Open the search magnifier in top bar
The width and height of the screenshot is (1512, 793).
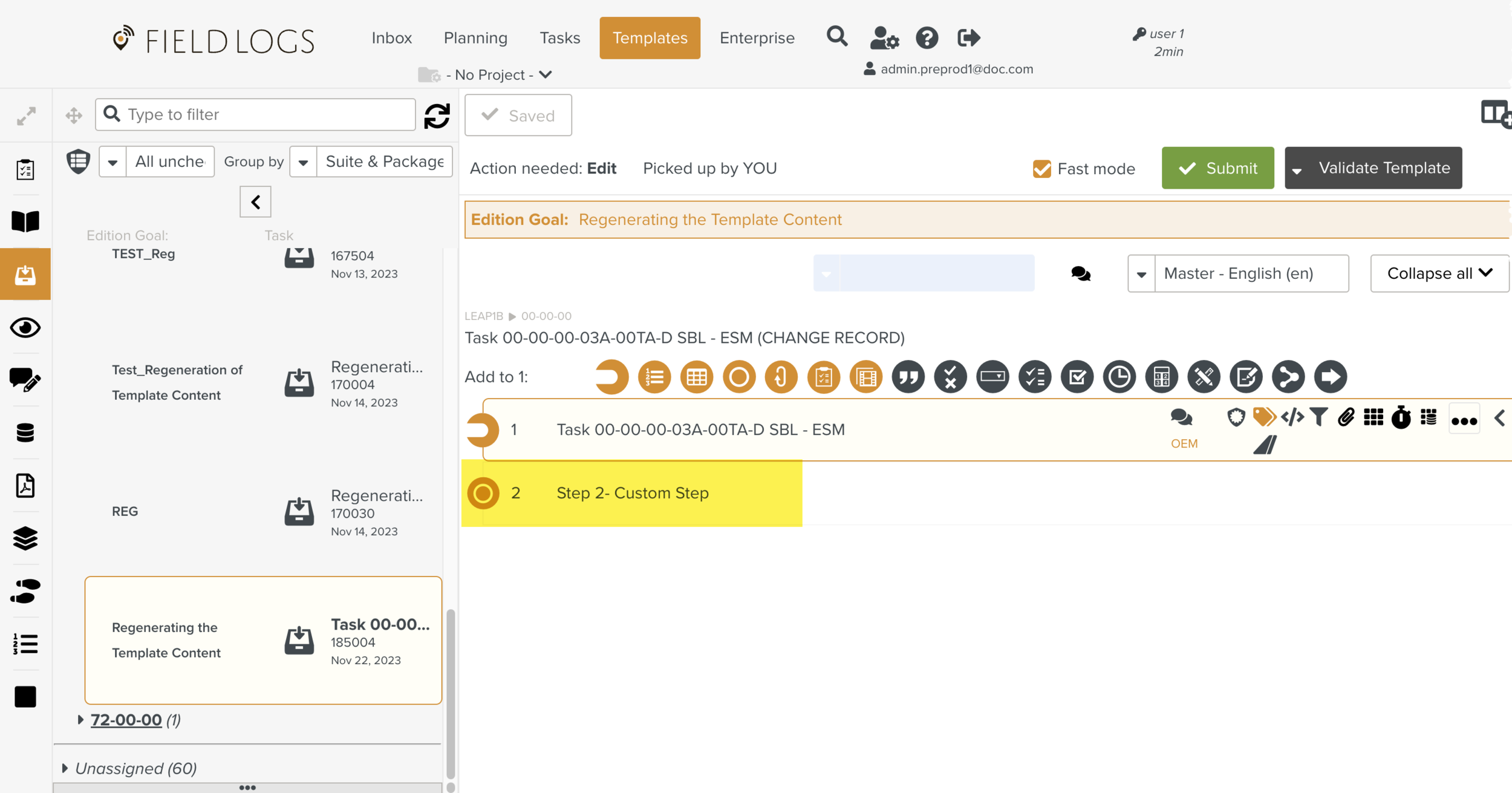point(837,38)
